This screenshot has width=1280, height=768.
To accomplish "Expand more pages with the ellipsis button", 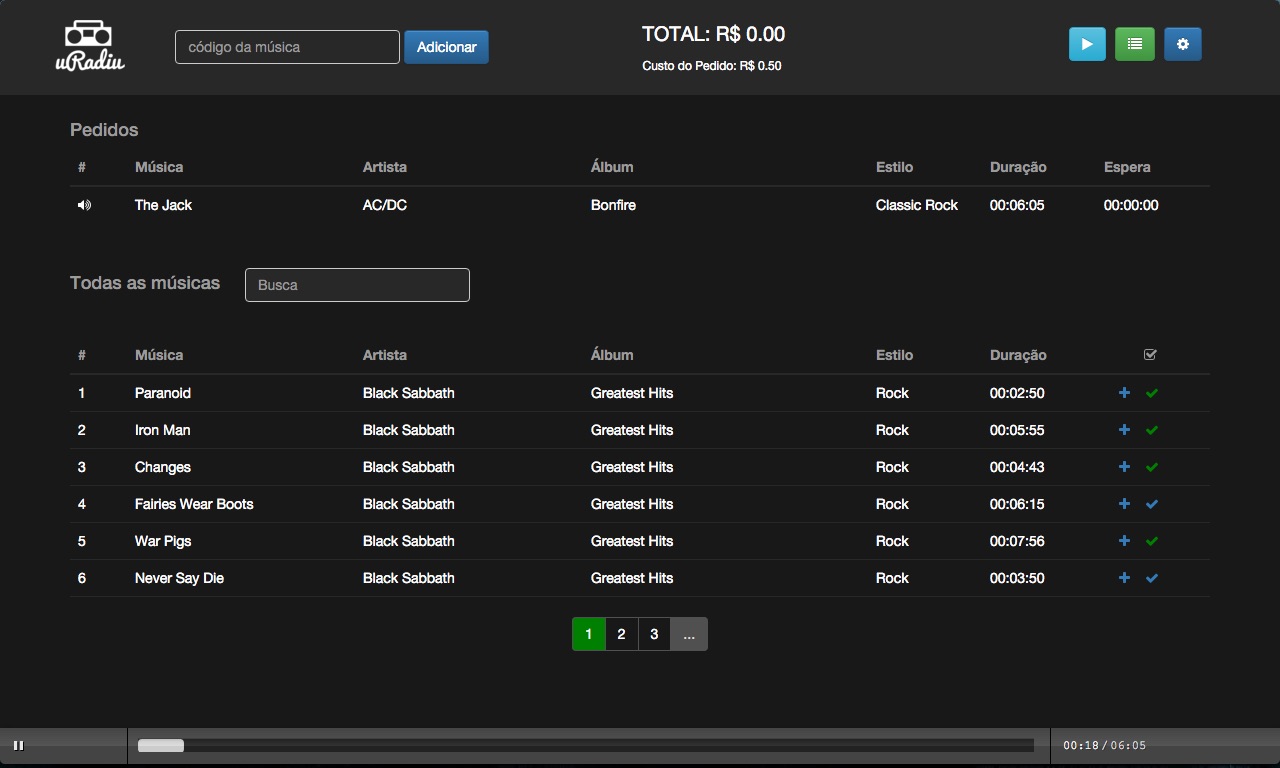I will [689, 634].
